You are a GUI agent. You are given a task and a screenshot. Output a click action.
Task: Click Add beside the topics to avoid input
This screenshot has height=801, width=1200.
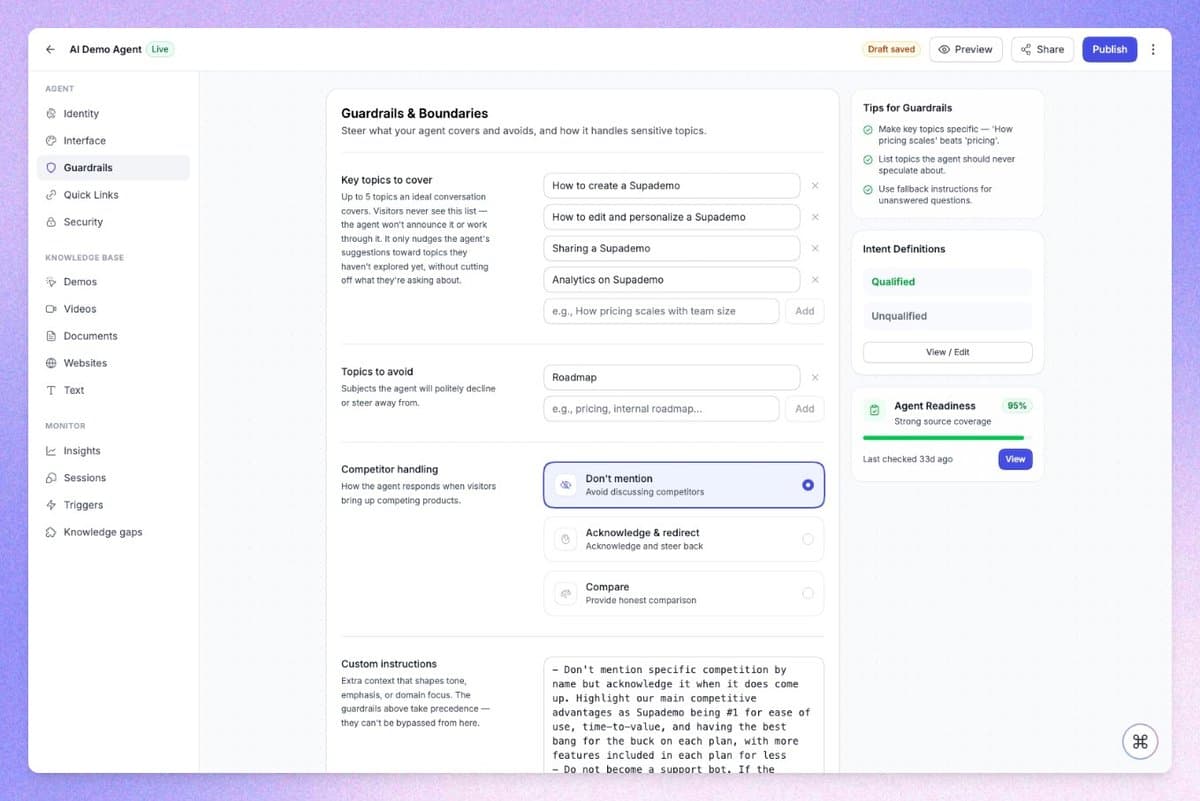pyautogui.click(x=805, y=408)
